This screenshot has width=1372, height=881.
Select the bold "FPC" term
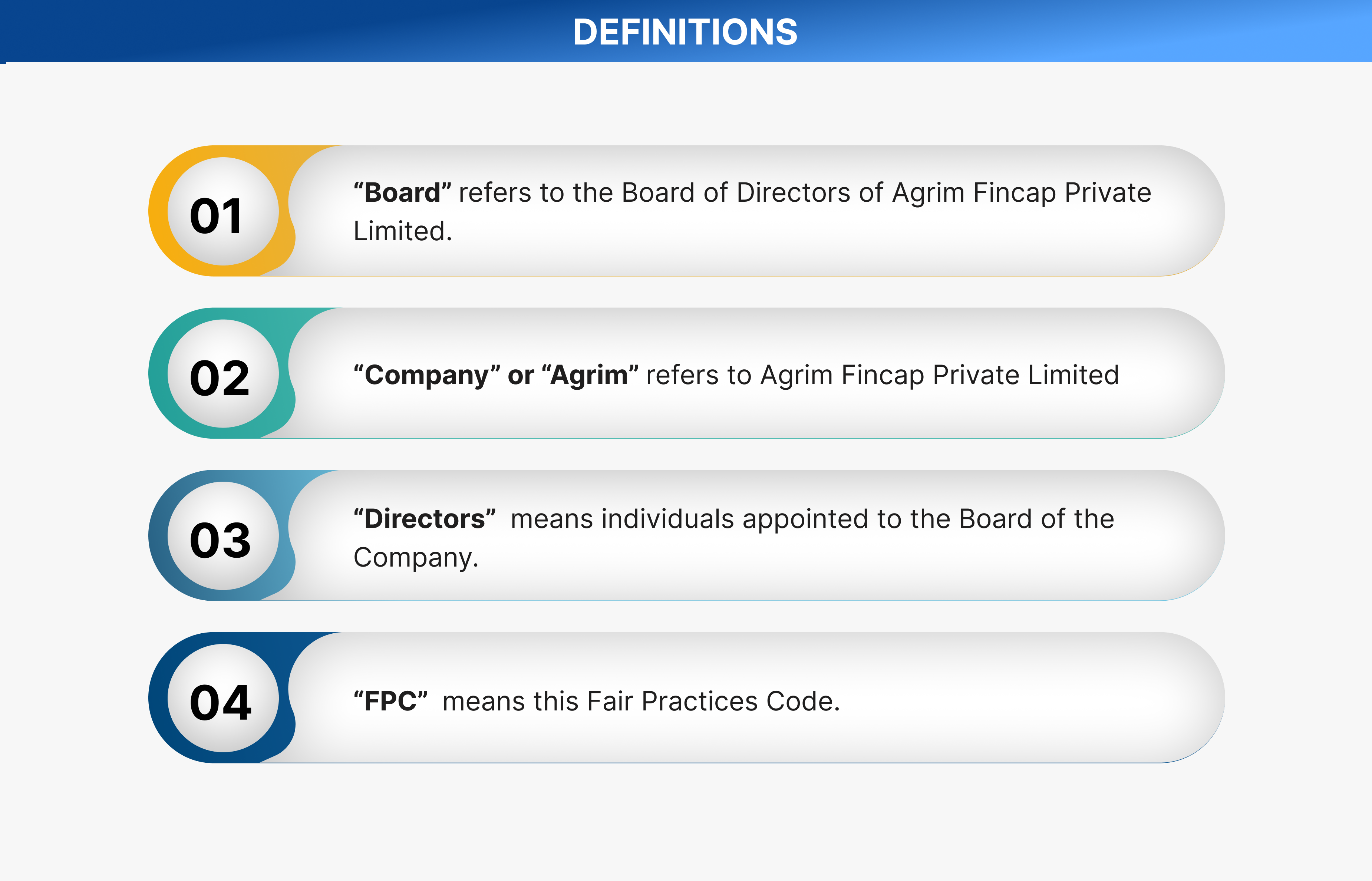pos(391,702)
